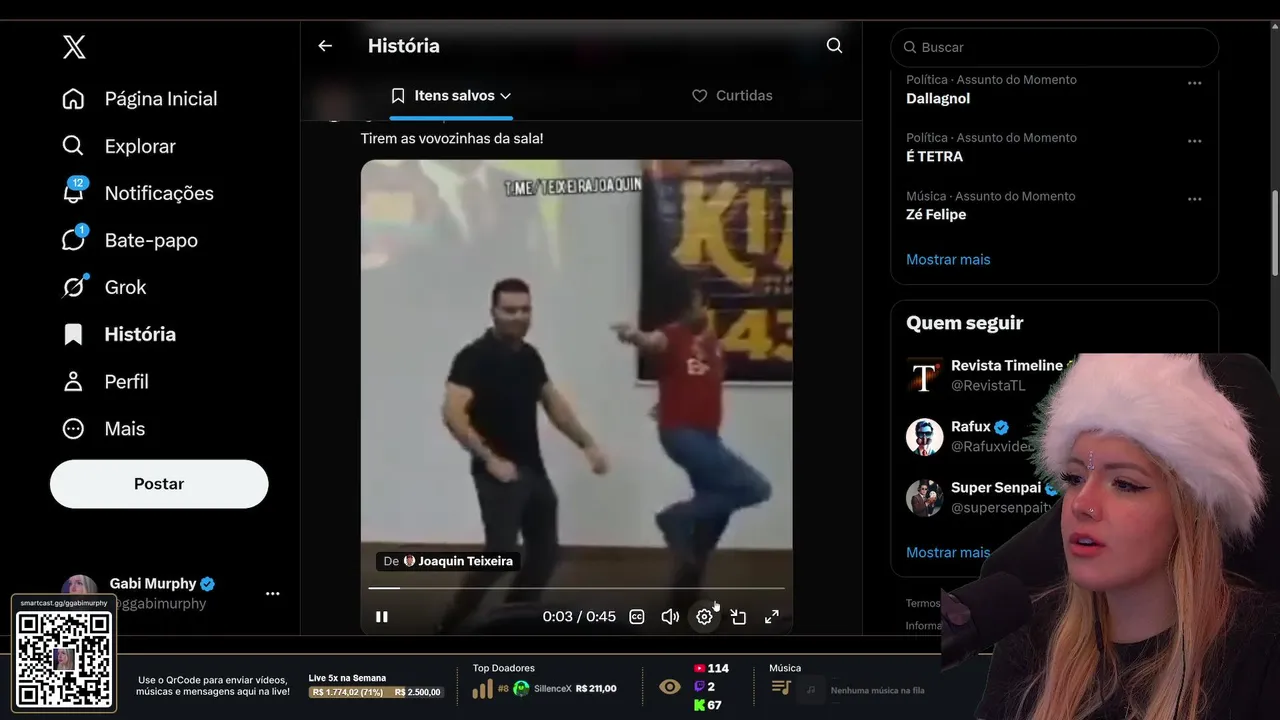Click the video progress bar

pyautogui.click(x=576, y=588)
